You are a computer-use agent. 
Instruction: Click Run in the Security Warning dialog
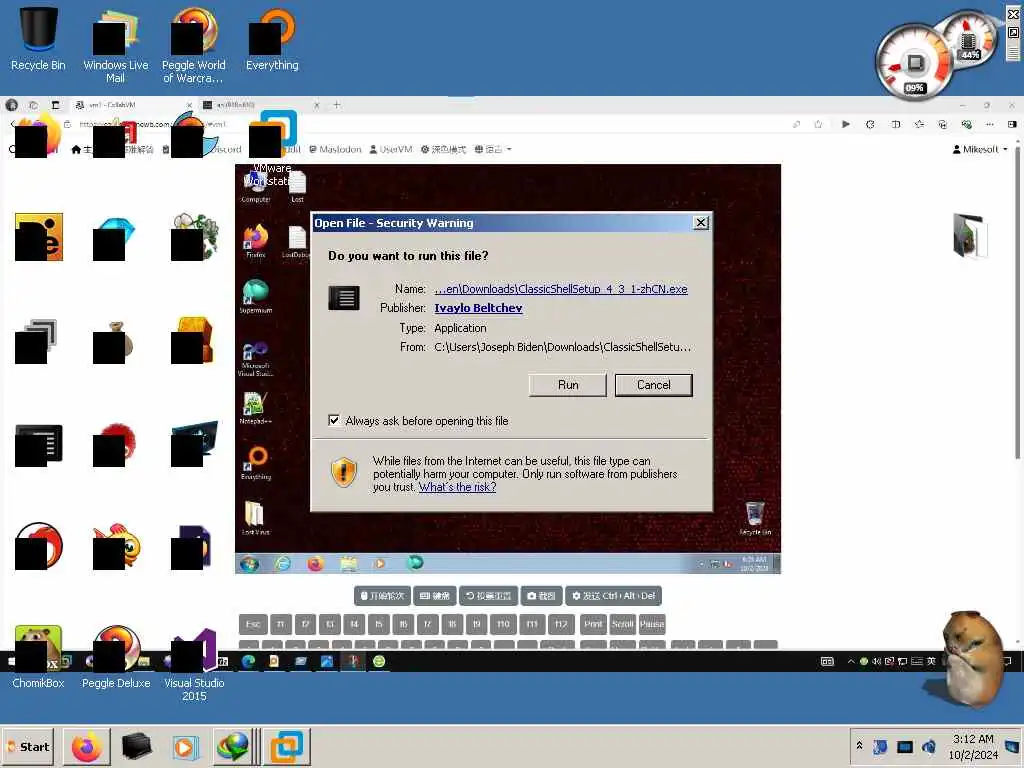(x=568, y=385)
